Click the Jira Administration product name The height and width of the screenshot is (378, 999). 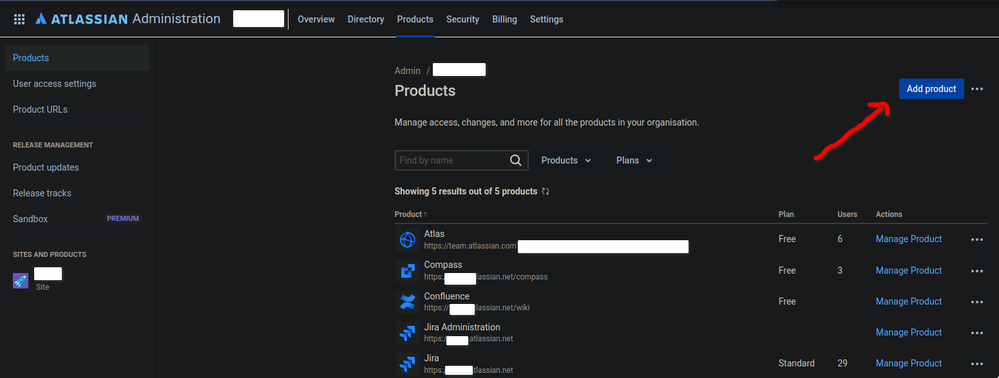462,327
